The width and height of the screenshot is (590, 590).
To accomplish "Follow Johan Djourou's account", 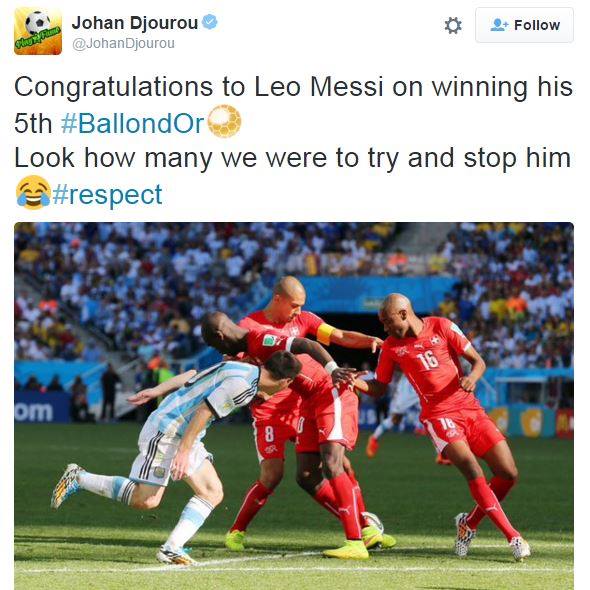I will point(524,25).
